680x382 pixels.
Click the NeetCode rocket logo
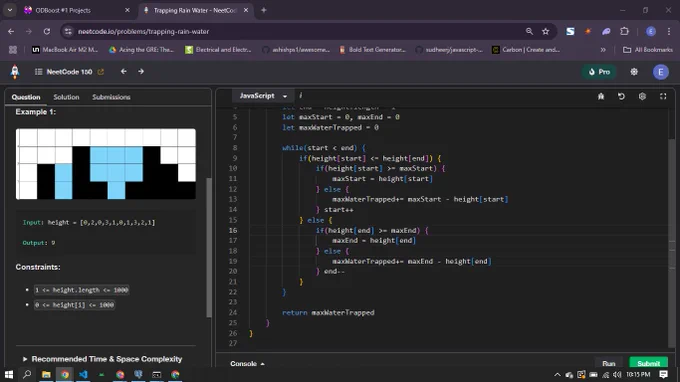(x=15, y=72)
